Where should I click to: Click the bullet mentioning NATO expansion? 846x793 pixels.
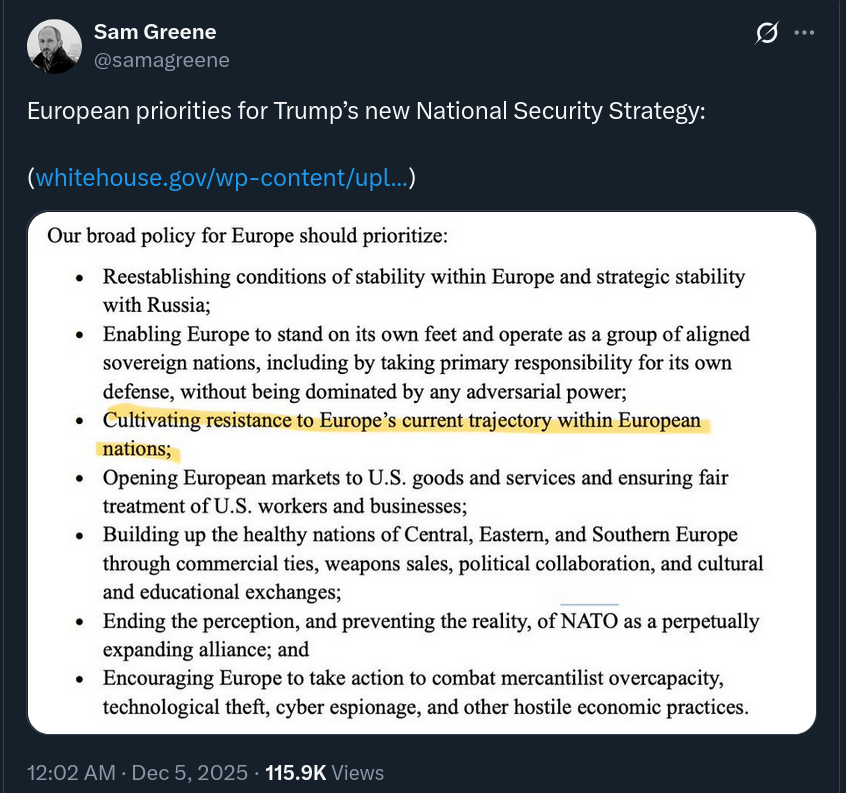tap(431, 635)
